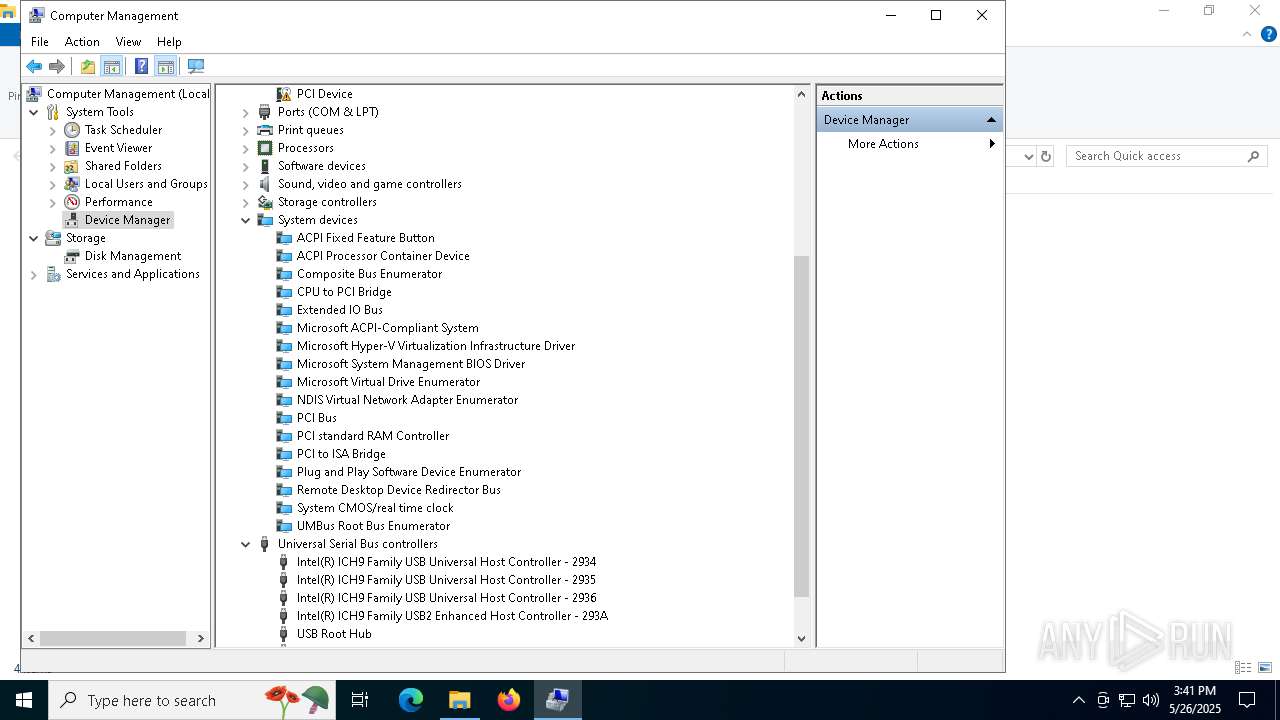Viewport: 1280px width, 720px height.
Task: Click the Forward arrow toolbar icon
Action: pyautogui.click(x=57, y=66)
